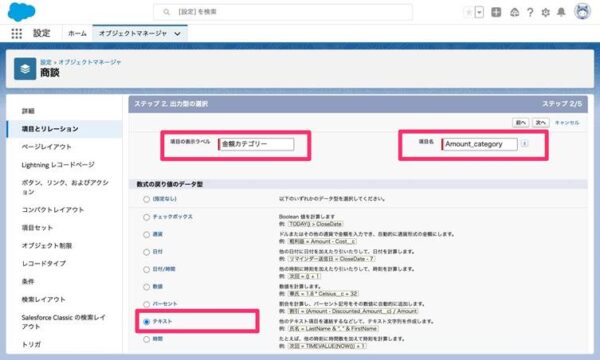Open the App Launcher grid icon

16,34
